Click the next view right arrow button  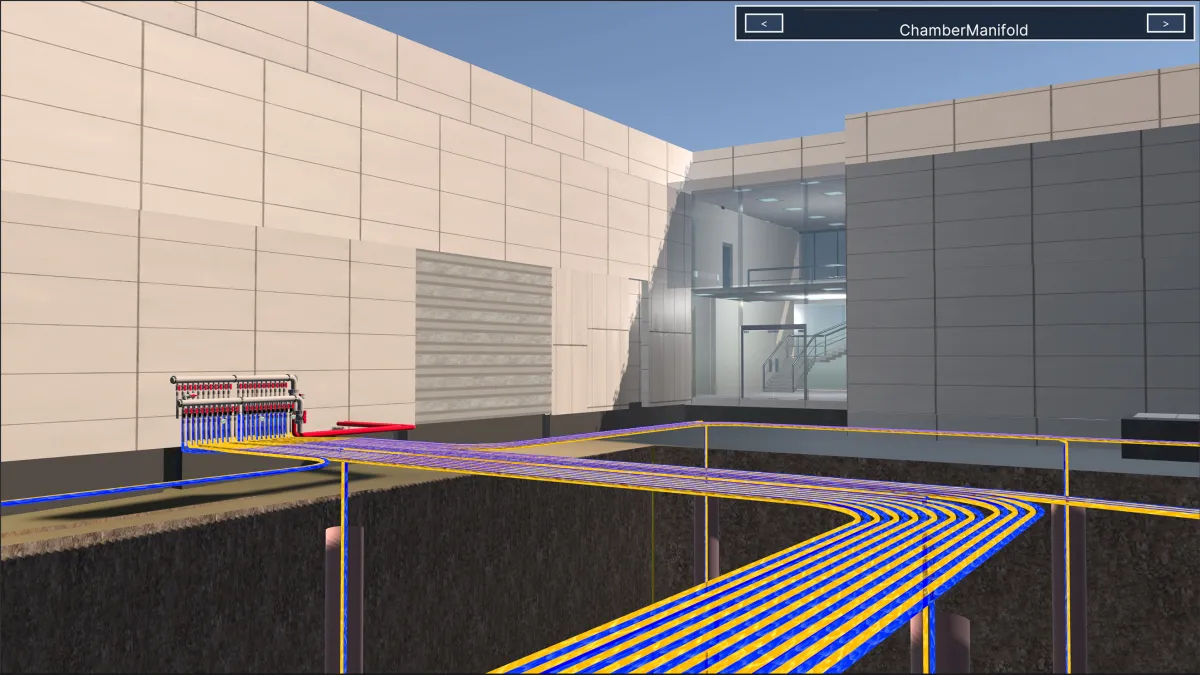pos(1165,23)
